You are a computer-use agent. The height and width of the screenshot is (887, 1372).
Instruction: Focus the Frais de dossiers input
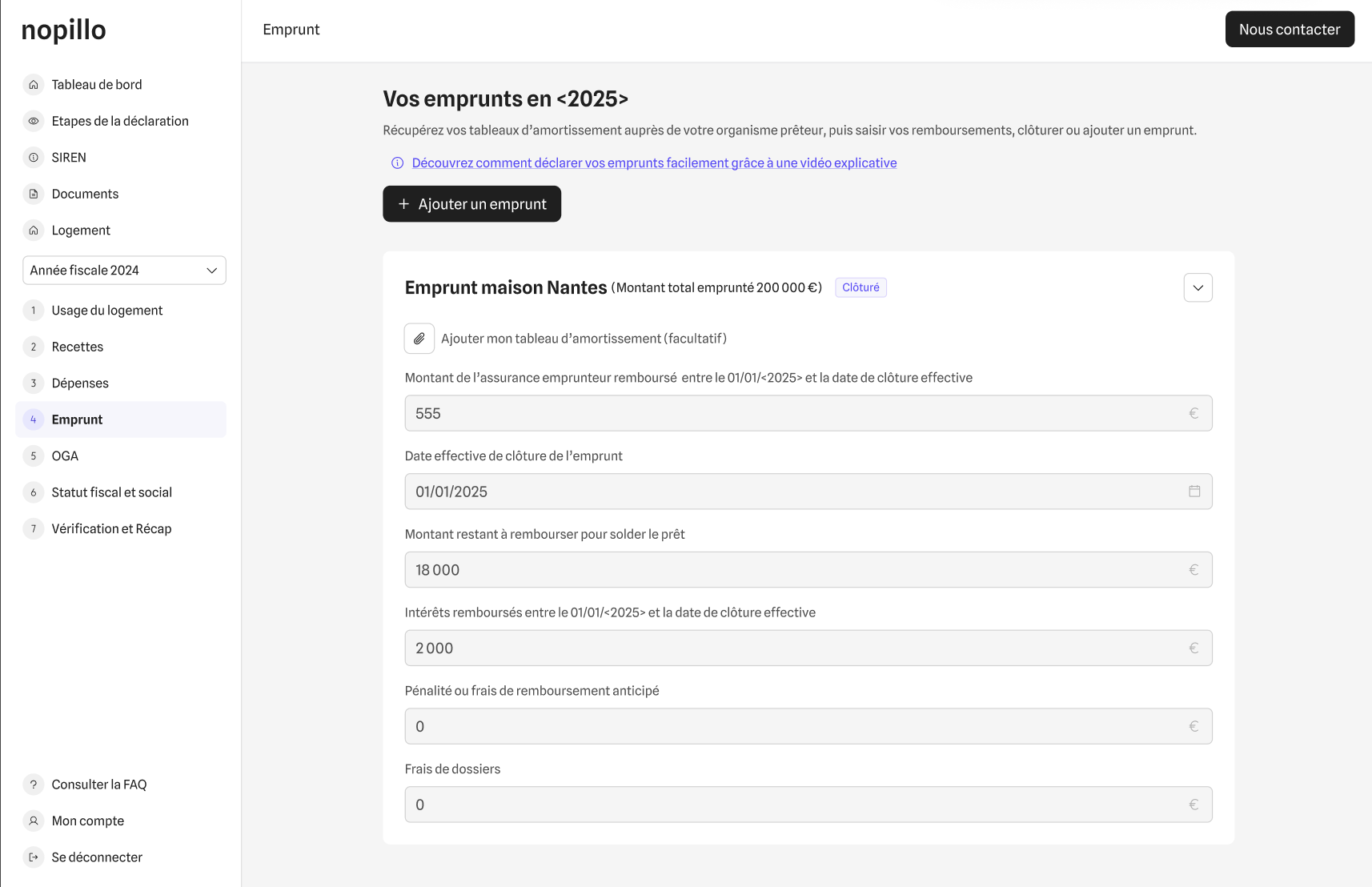800,805
